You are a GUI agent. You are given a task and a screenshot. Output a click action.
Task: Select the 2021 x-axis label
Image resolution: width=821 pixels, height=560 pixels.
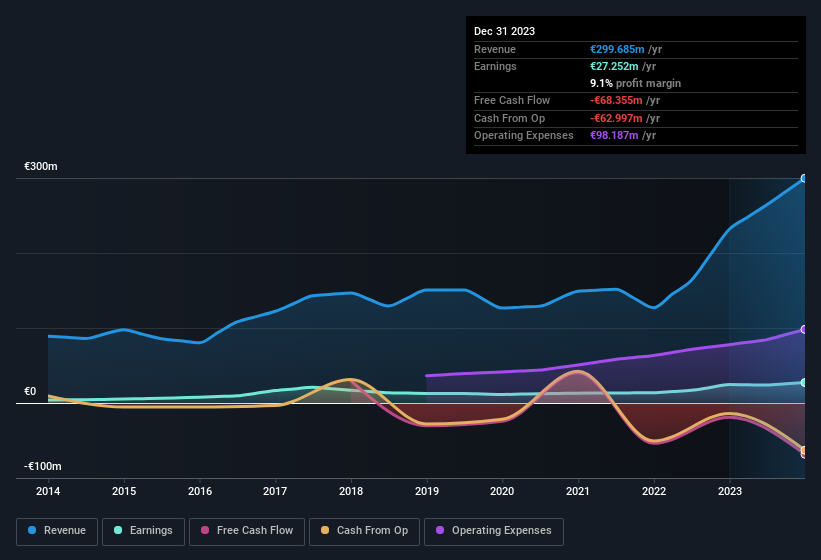pos(578,491)
